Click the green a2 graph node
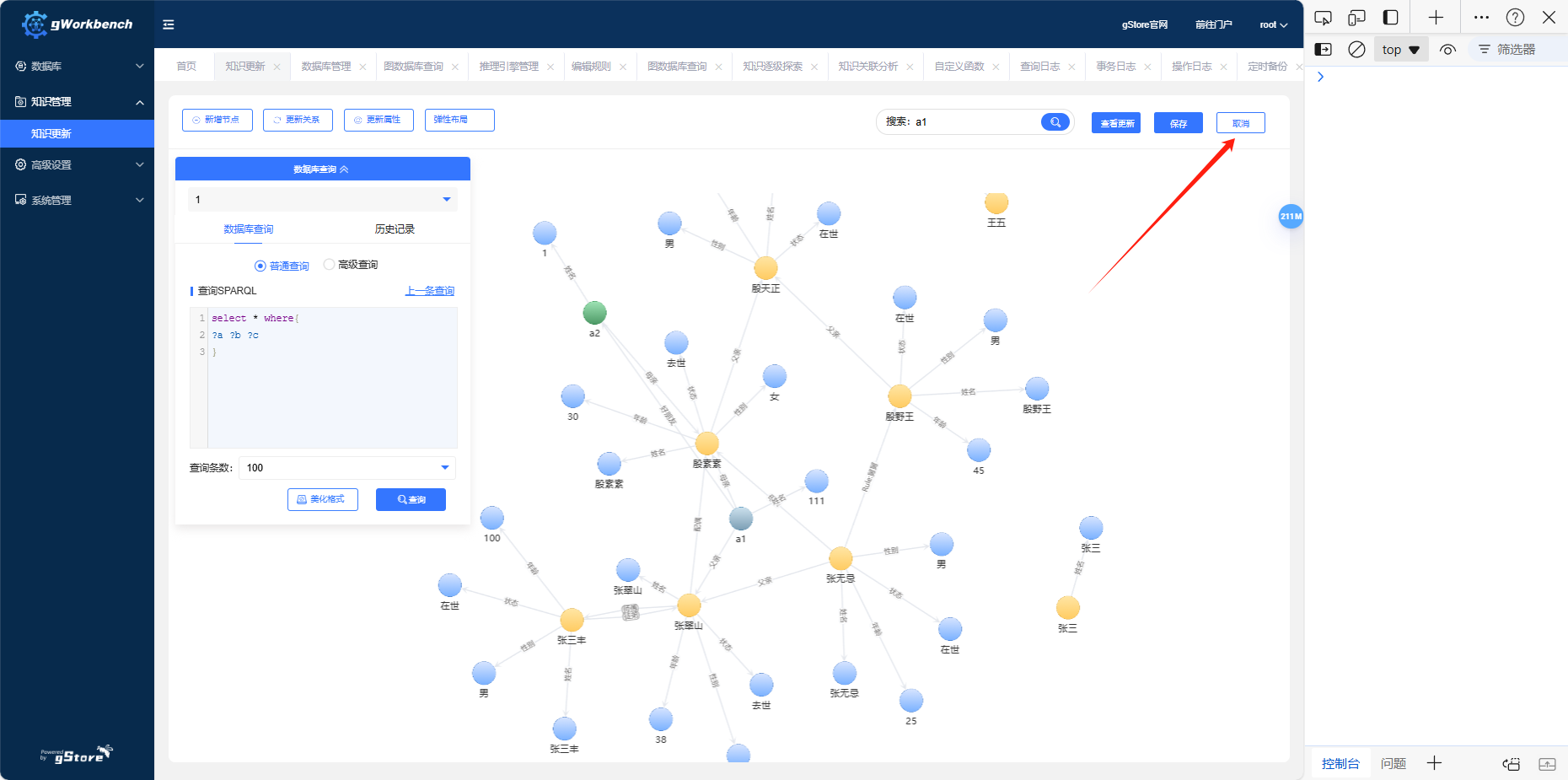This screenshot has height=780, width=1568. click(x=594, y=313)
